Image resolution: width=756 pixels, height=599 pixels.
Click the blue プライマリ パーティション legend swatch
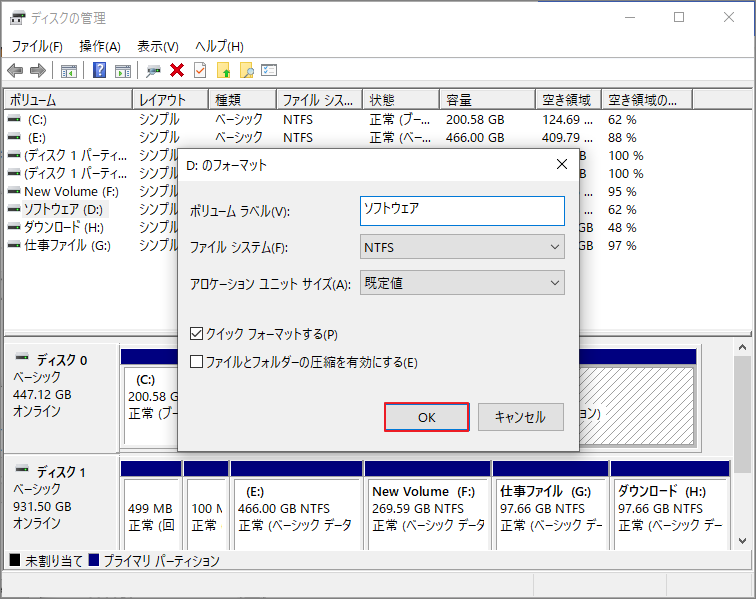pyautogui.click(x=94, y=560)
